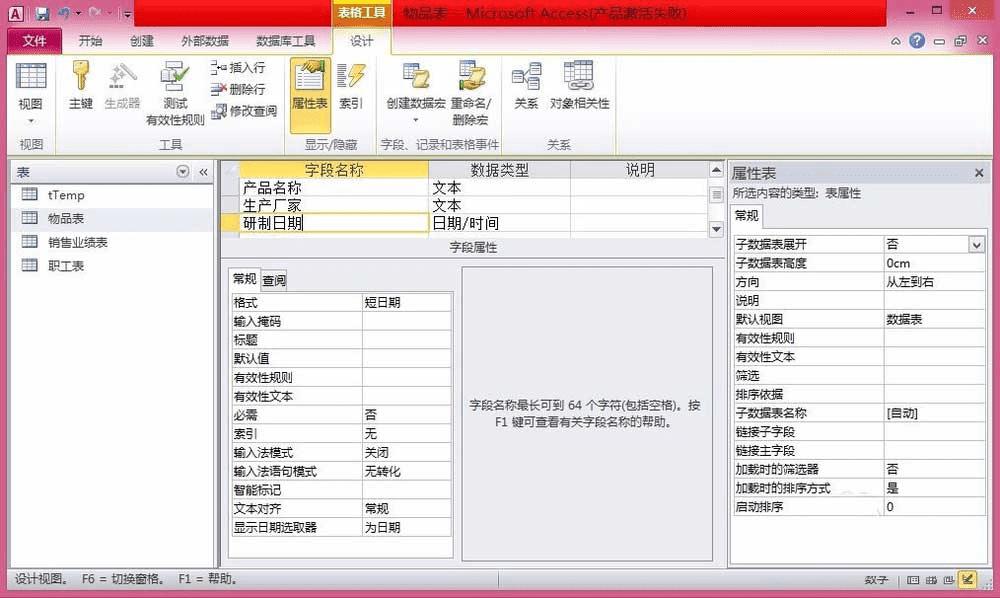
Task: Select the 设计 design tab
Action: [x=362, y=41]
